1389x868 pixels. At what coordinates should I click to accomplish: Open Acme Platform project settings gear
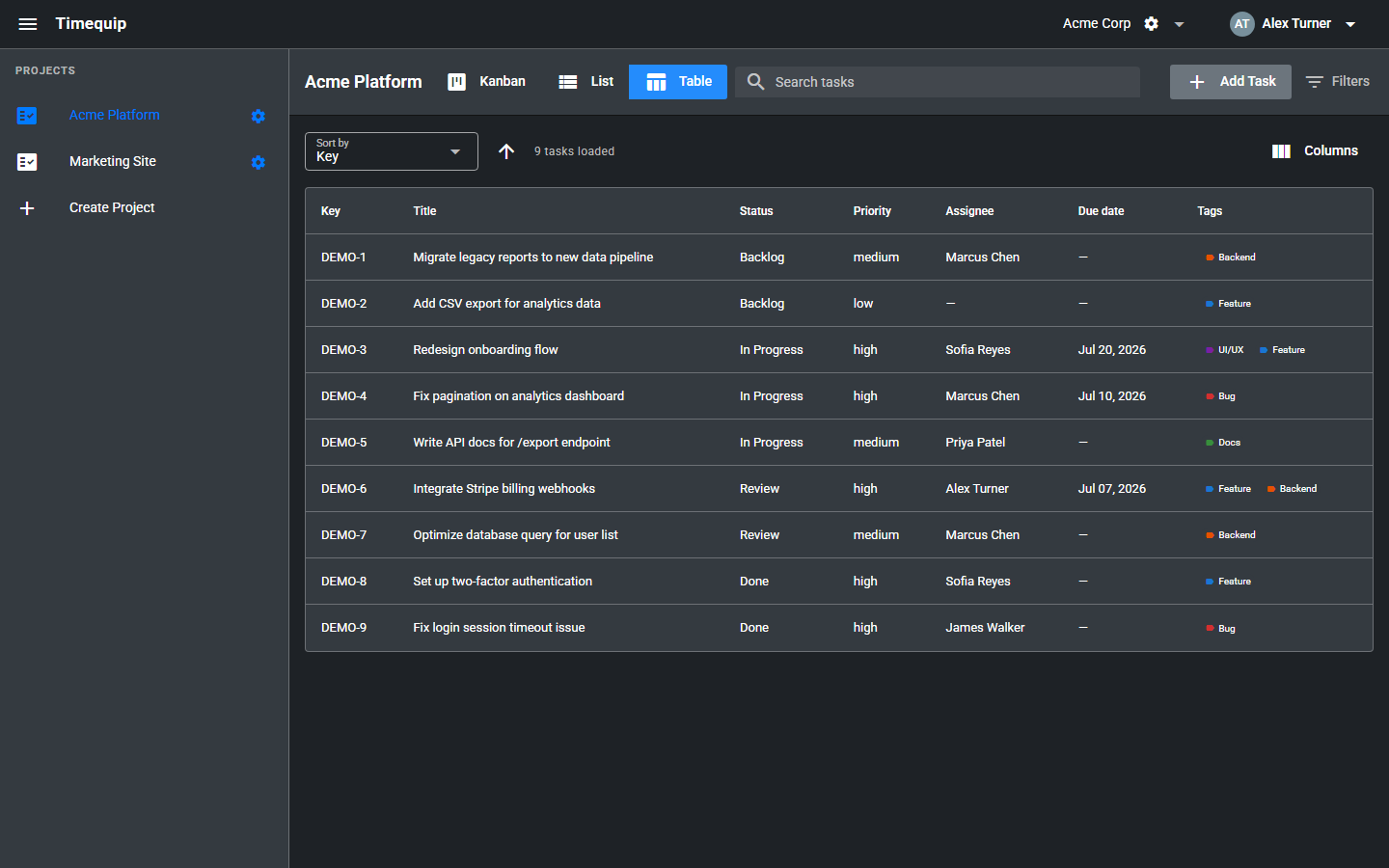(x=258, y=116)
